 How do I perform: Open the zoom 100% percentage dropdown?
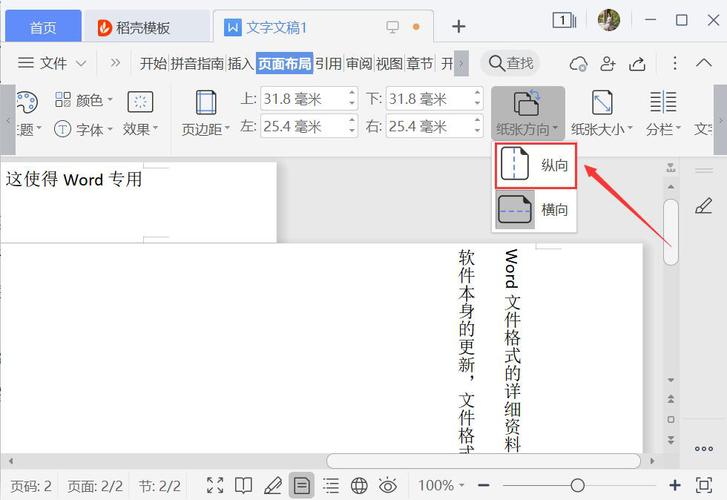coord(441,485)
